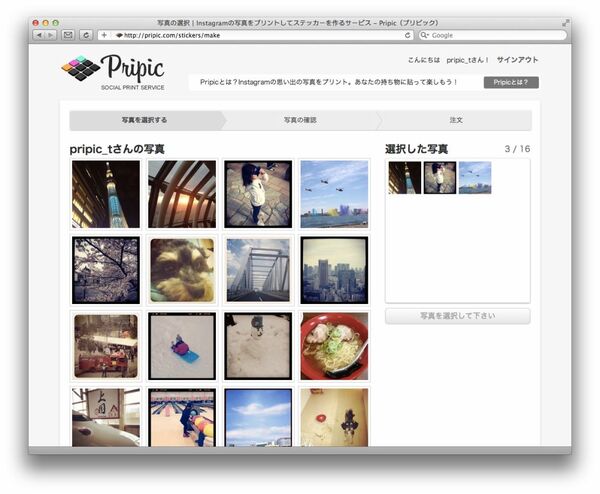Click the reload icon inside the address bar
This screenshot has width=600, height=494.
[x=407, y=35]
